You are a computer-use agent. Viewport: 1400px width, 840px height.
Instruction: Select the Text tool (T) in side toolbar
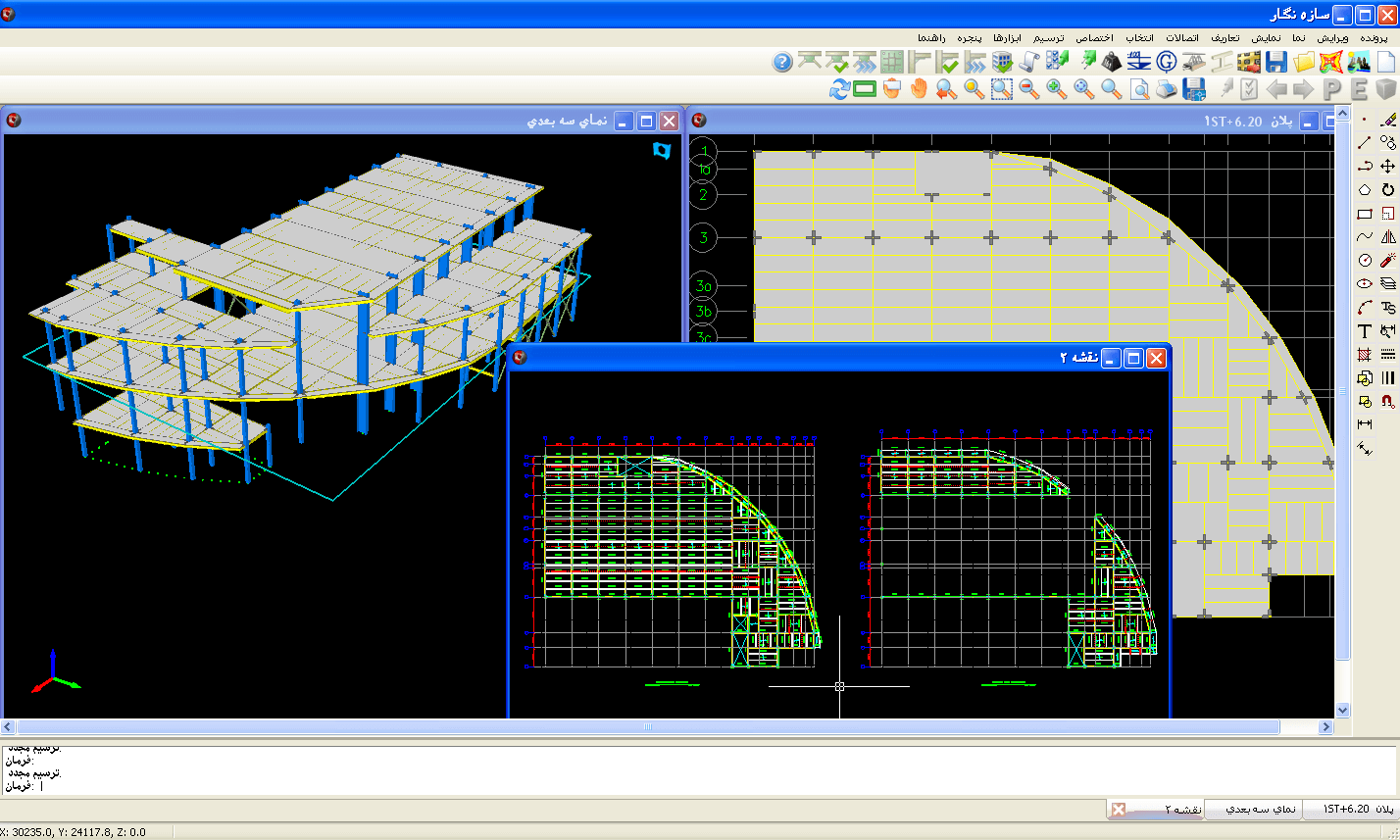(1364, 332)
